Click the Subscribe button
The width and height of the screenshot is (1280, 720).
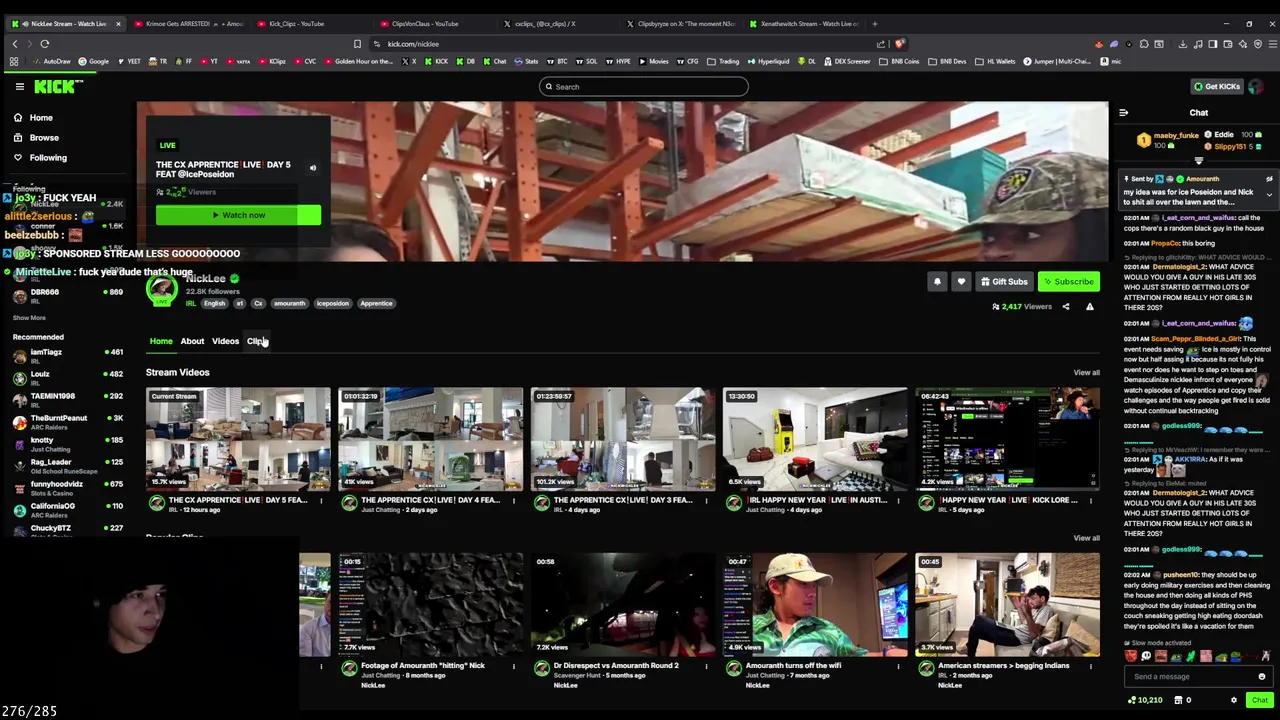click(1068, 282)
